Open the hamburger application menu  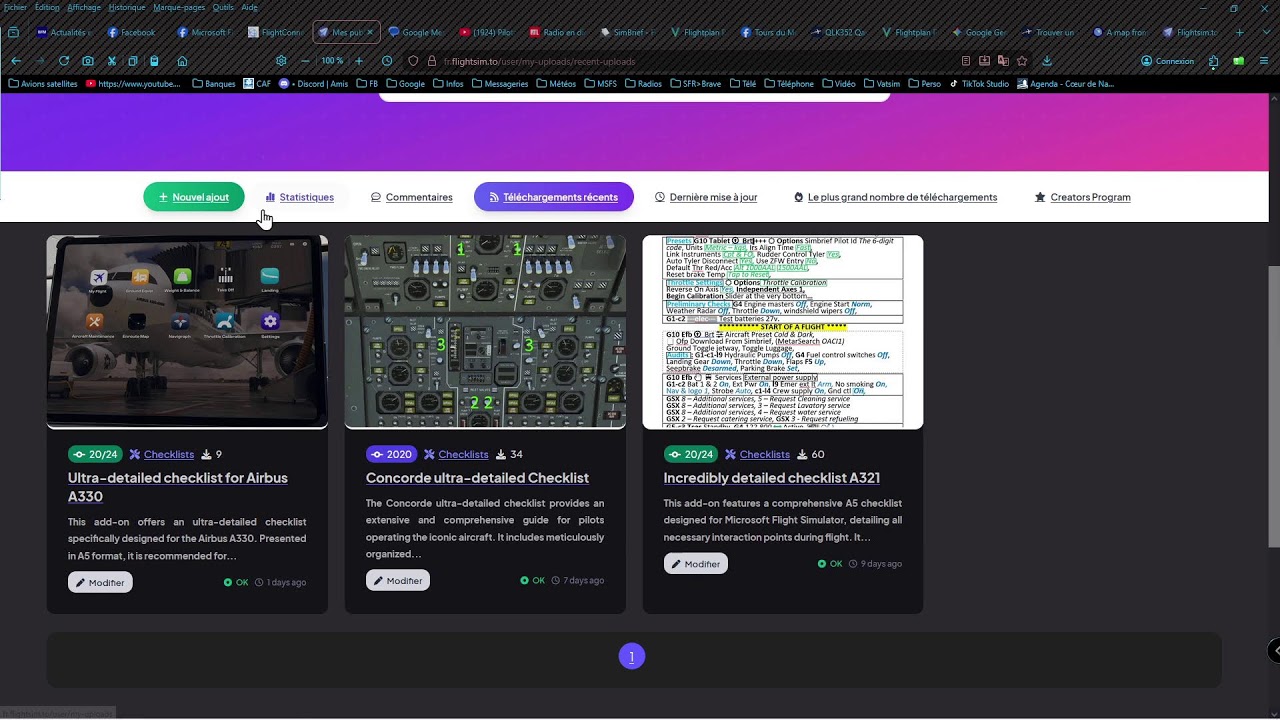pyautogui.click(x=1265, y=61)
